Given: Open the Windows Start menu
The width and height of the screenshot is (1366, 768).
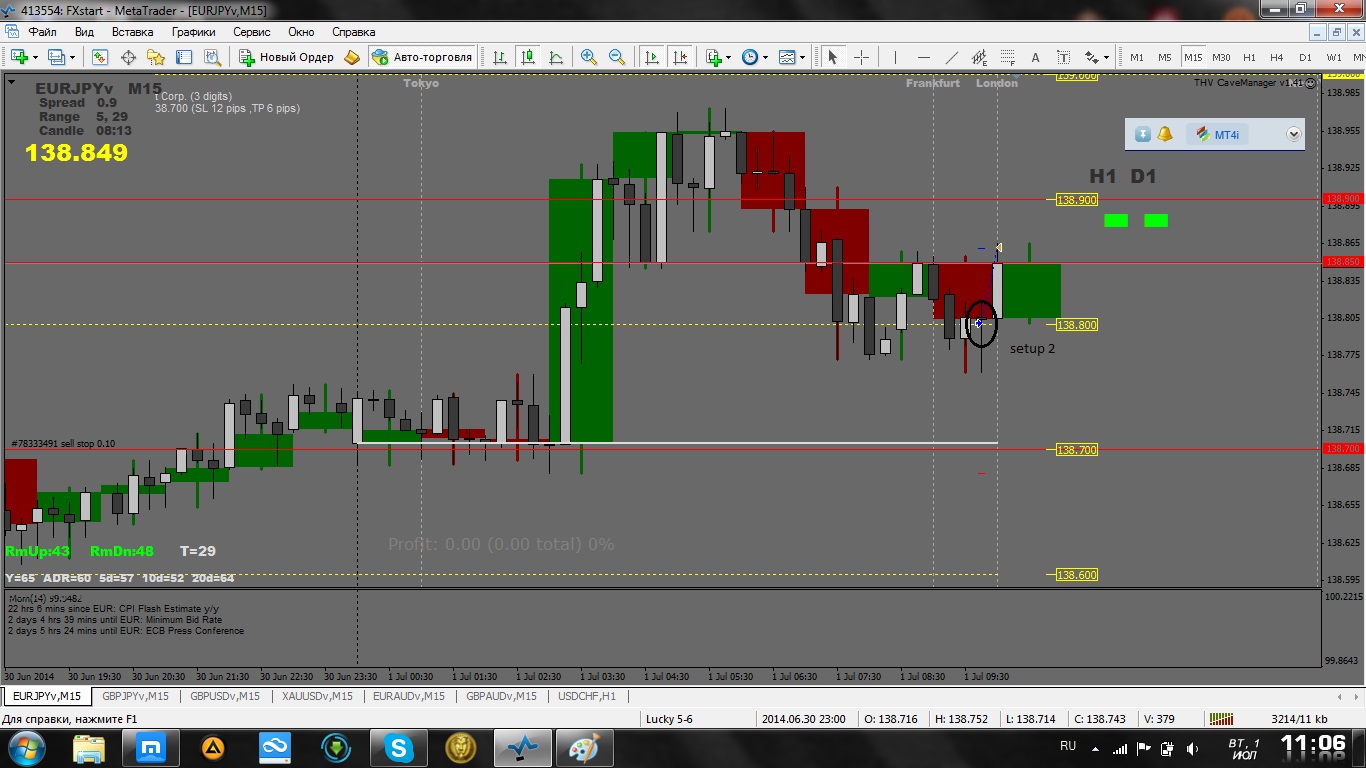Looking at the screenshot, I should (25, 746).
